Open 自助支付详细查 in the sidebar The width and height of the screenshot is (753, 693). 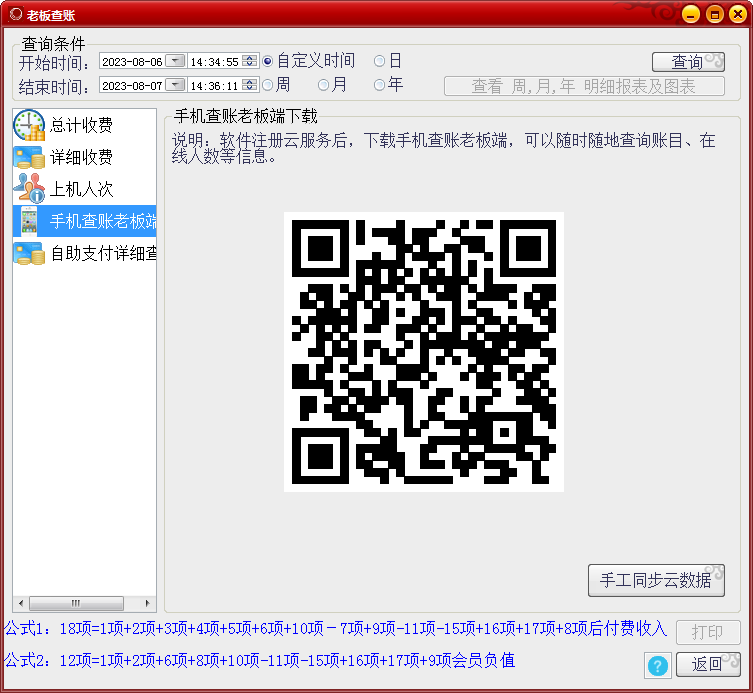(x=85, y=254)
